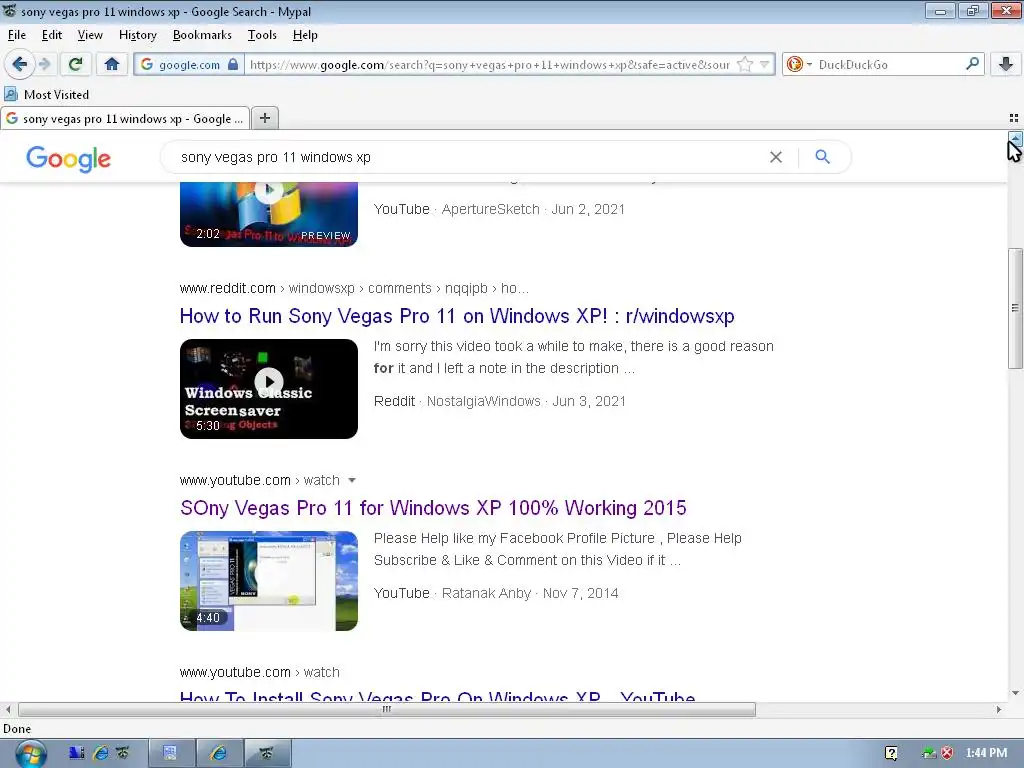The width and height of the screenshot is (1024, 768).
Task: Click 'YouTube · ApertureSketch · Jun 2, 2021' text
Action: click(499, 209)
